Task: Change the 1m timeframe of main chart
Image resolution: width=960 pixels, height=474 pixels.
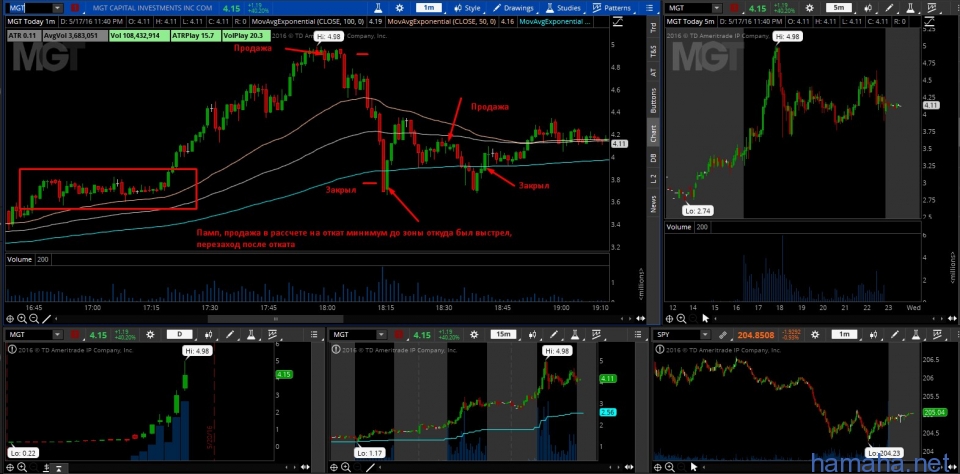Action: tap(429, 8)
